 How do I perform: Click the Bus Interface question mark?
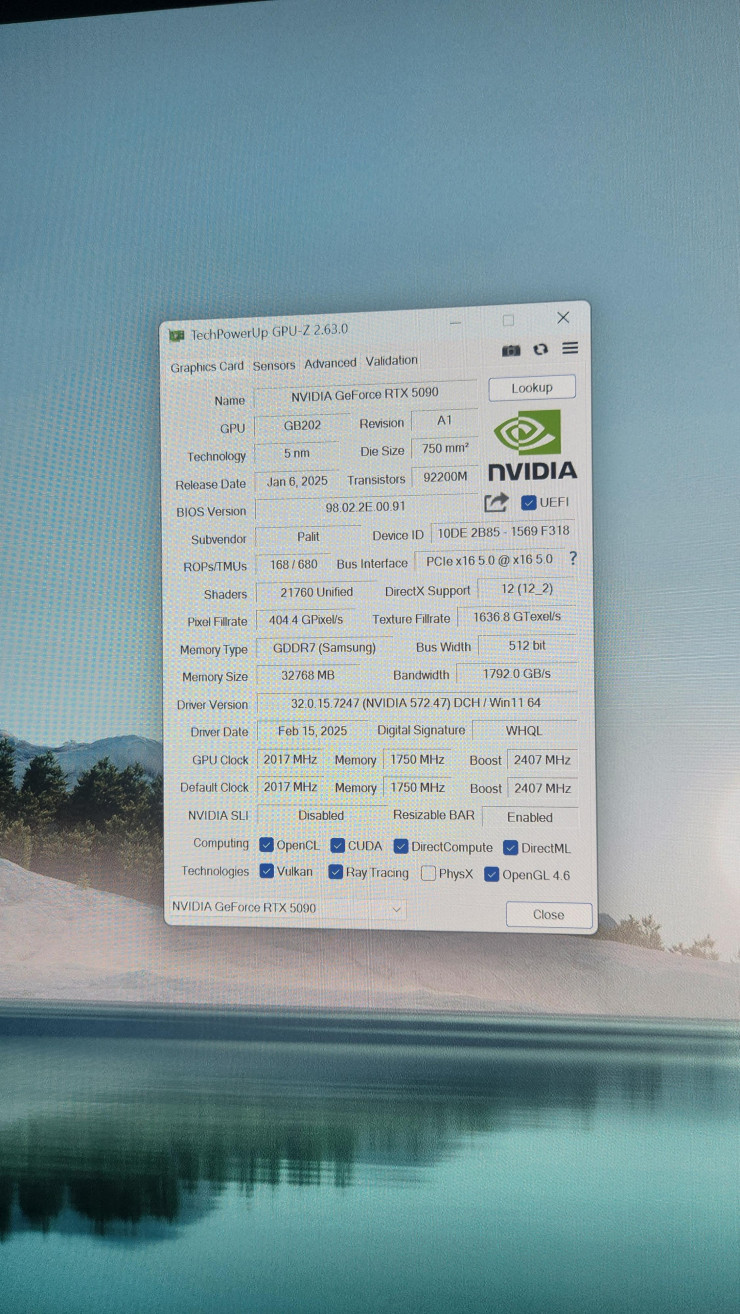tap(572, 559)
